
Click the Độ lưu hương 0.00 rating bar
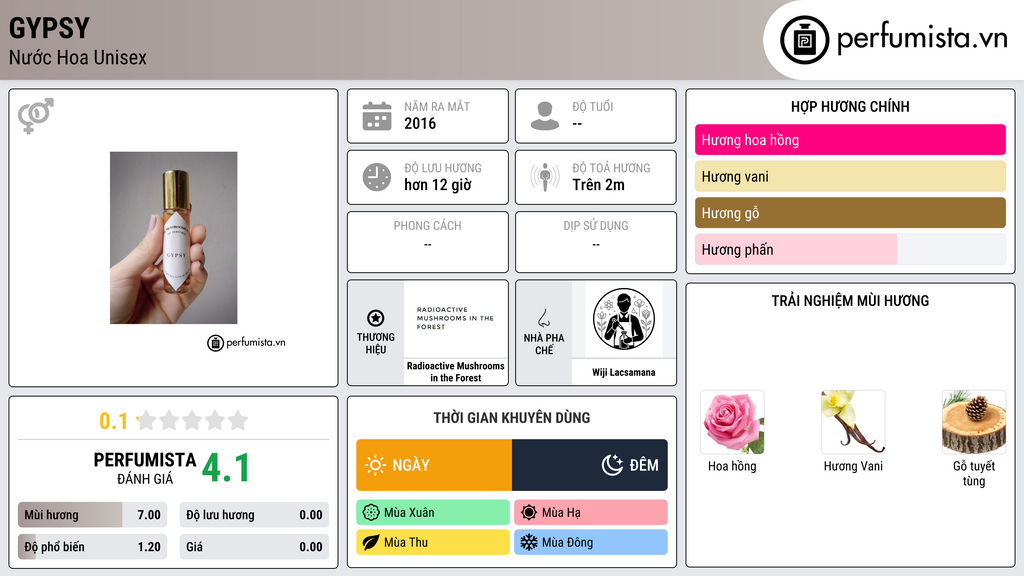point(254,515)
